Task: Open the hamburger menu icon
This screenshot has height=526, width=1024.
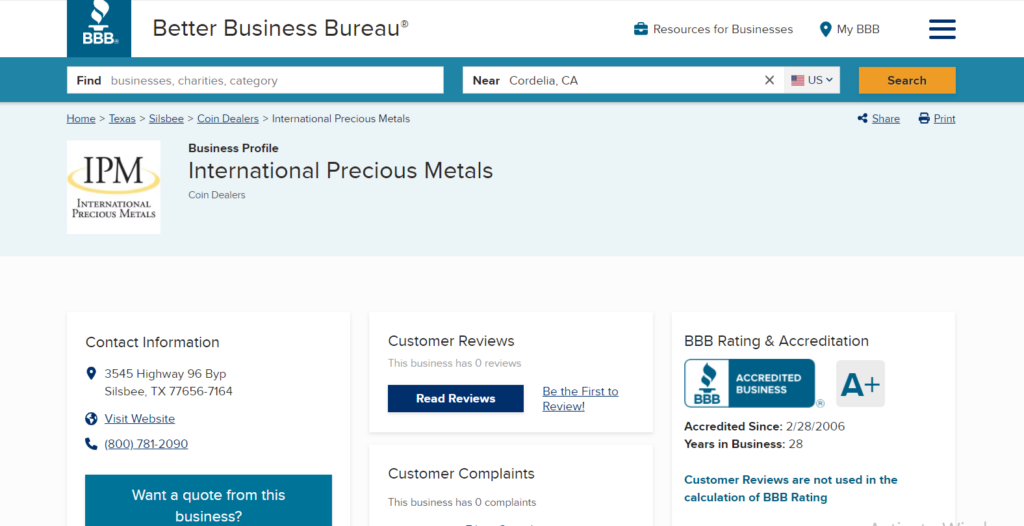Action: 942,29
